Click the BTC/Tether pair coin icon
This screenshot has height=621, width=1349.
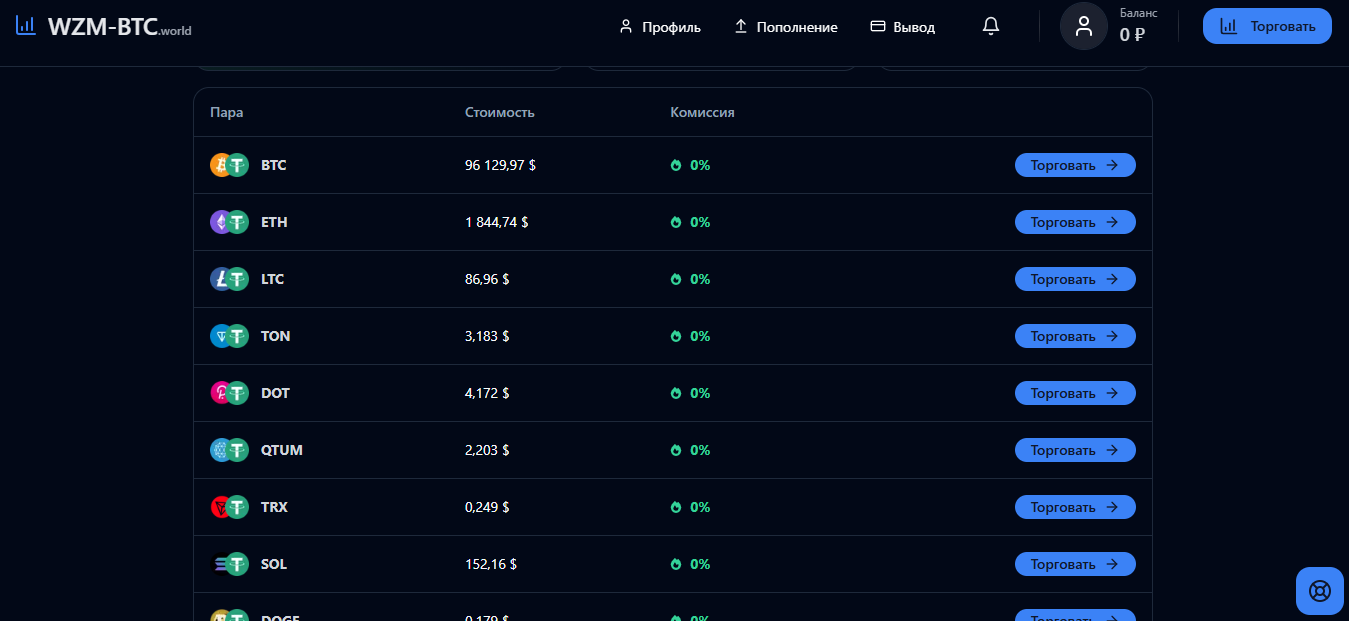pos(229,165)
